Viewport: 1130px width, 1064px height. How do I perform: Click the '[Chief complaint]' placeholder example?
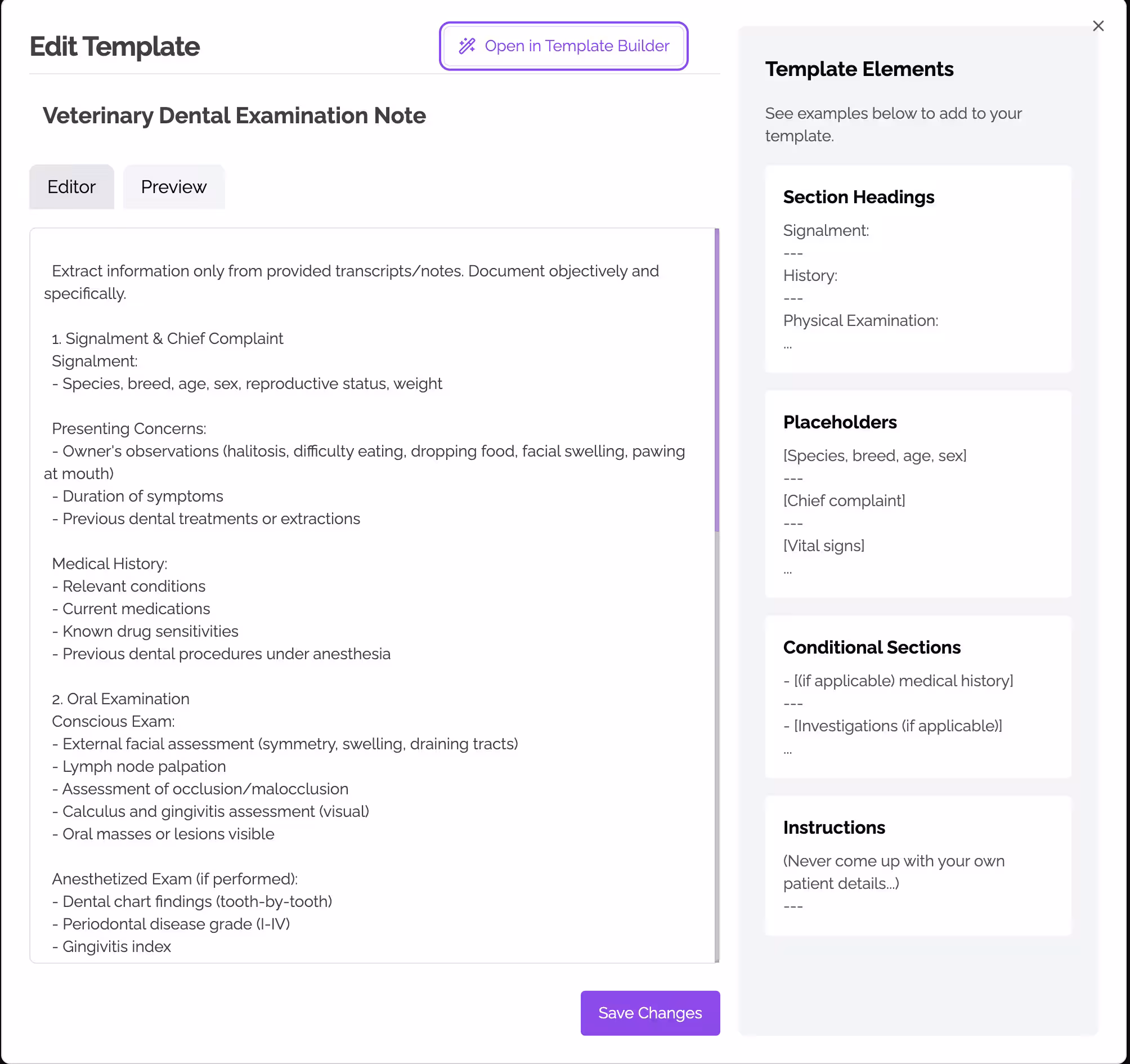coord(844,501)
